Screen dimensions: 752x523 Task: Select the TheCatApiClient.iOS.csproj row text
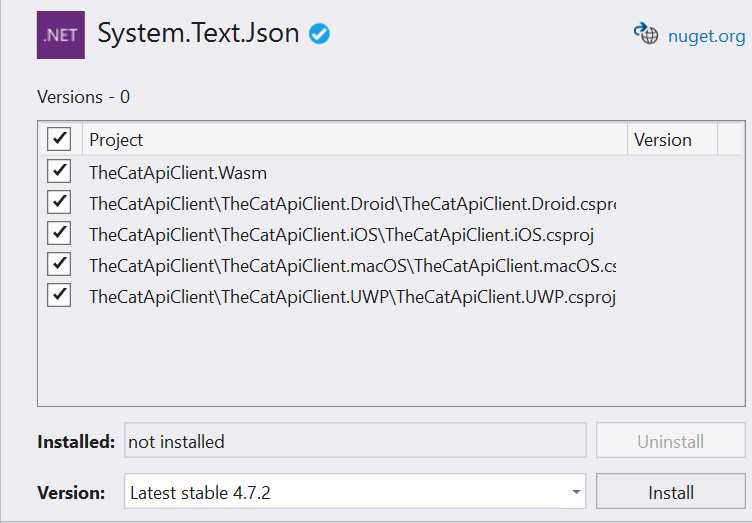(x=341, y=235)
